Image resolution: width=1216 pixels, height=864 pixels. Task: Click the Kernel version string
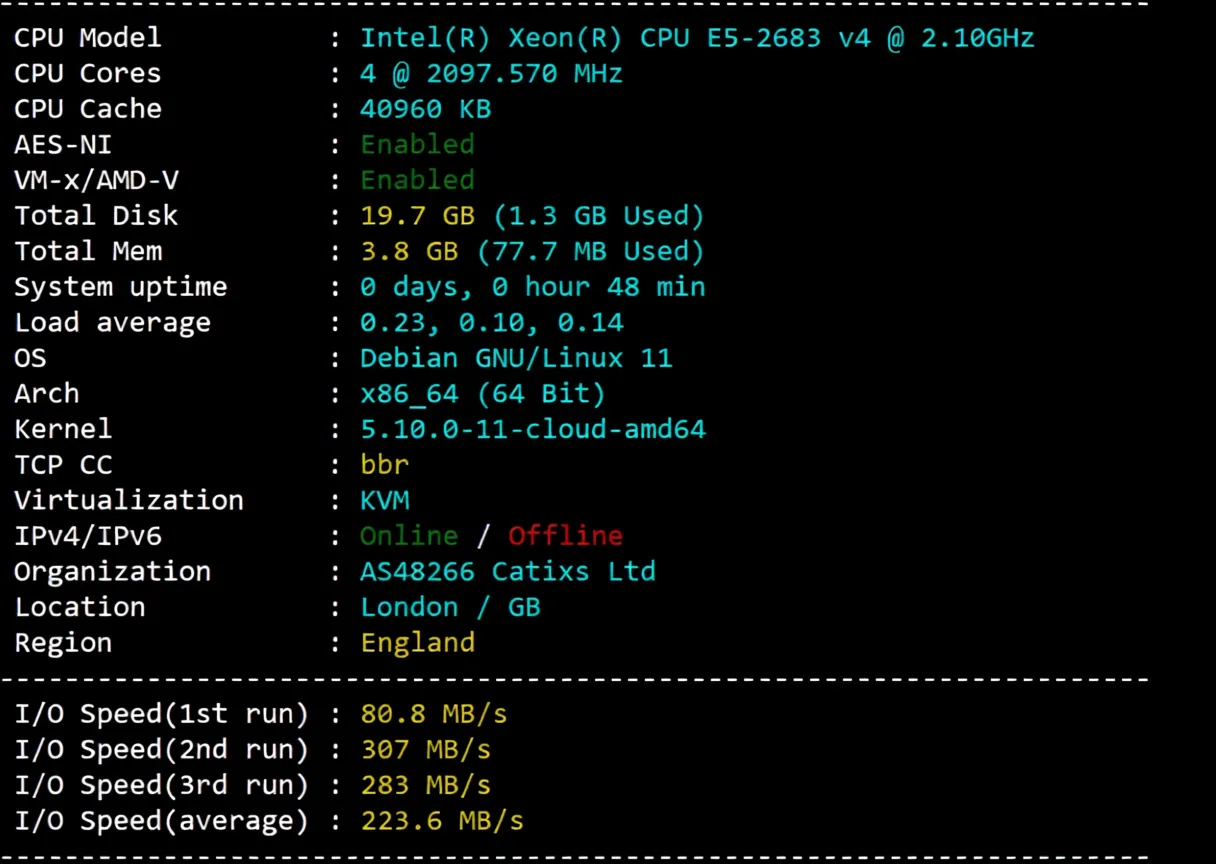(x=533, y=429)
